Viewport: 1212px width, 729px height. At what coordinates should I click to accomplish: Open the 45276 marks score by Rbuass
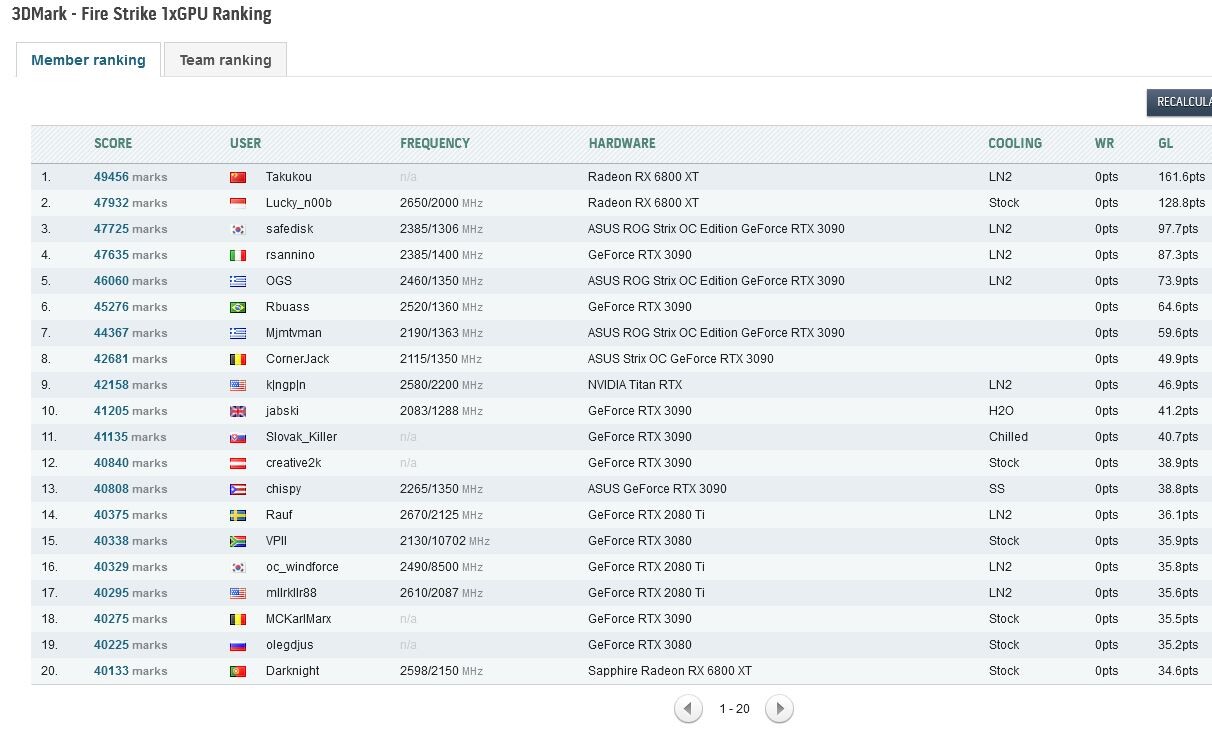click(x=131, y=307)
